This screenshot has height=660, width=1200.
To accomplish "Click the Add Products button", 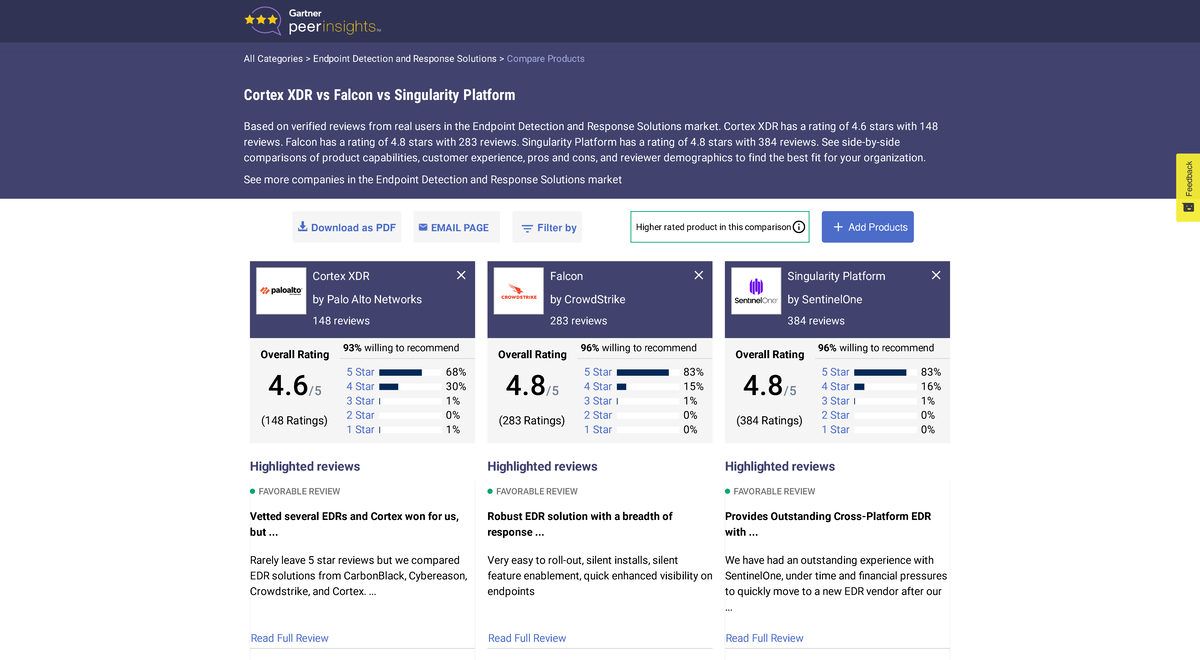I will pyautogui.click(x=868, y=227).
